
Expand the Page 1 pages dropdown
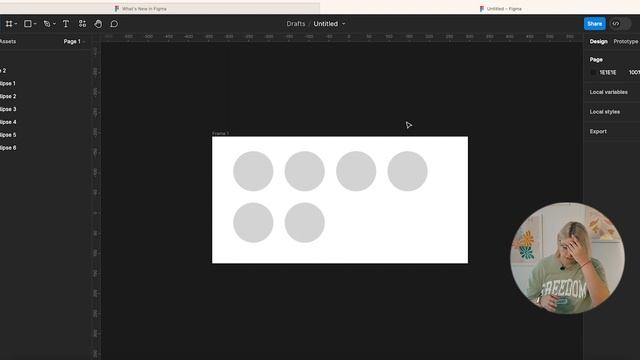point(74,41)
